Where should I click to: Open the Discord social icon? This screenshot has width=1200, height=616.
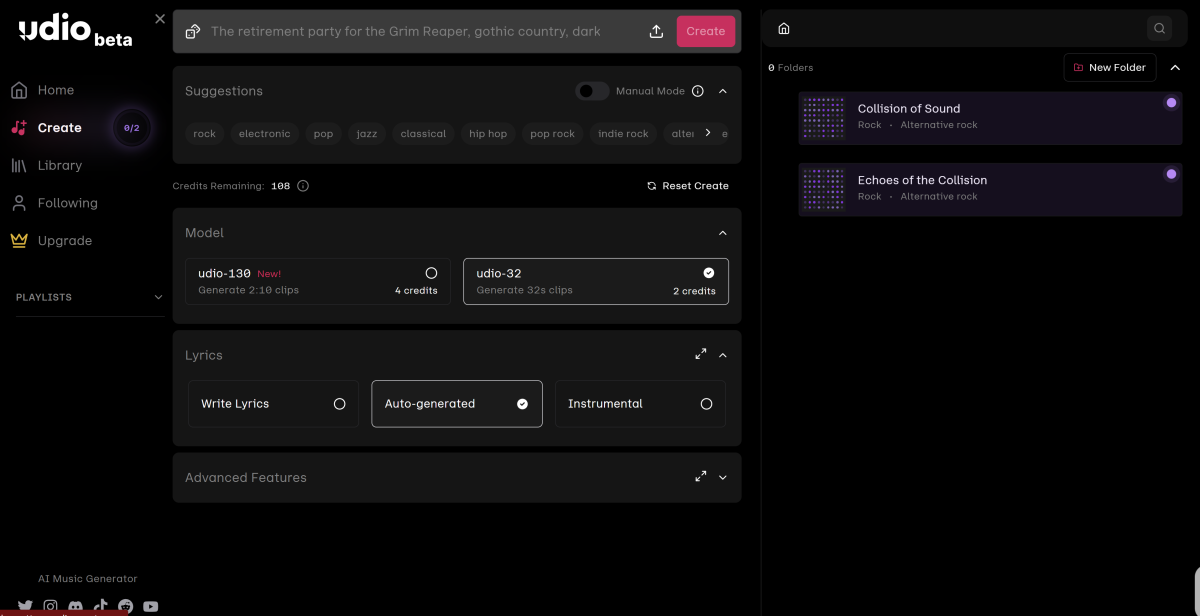point(75,606)
